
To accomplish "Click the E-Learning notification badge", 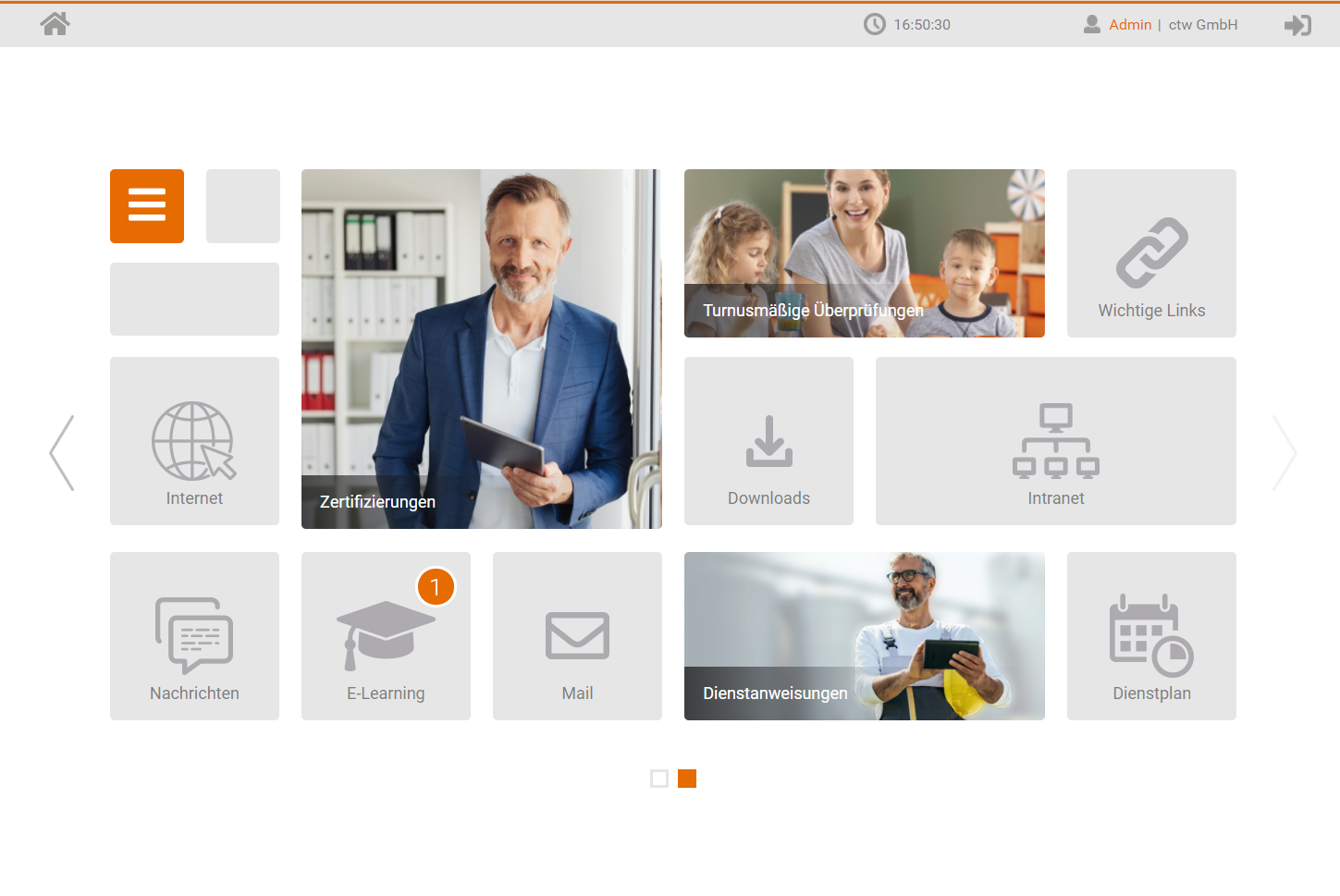I will 436,587.
